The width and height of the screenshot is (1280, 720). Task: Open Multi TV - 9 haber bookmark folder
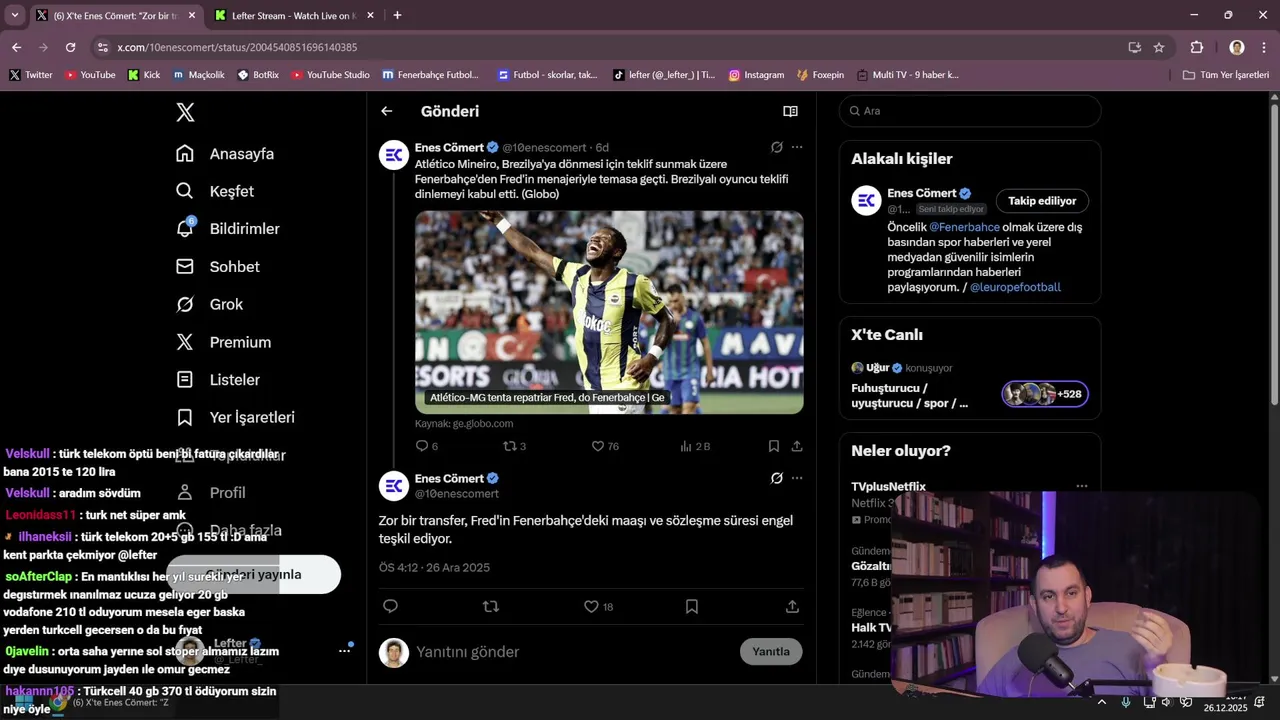(x=907, y=75)
